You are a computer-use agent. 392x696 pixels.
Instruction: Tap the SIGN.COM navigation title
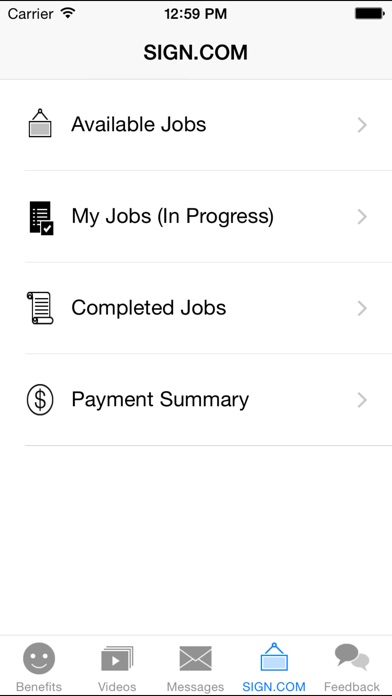195,53
